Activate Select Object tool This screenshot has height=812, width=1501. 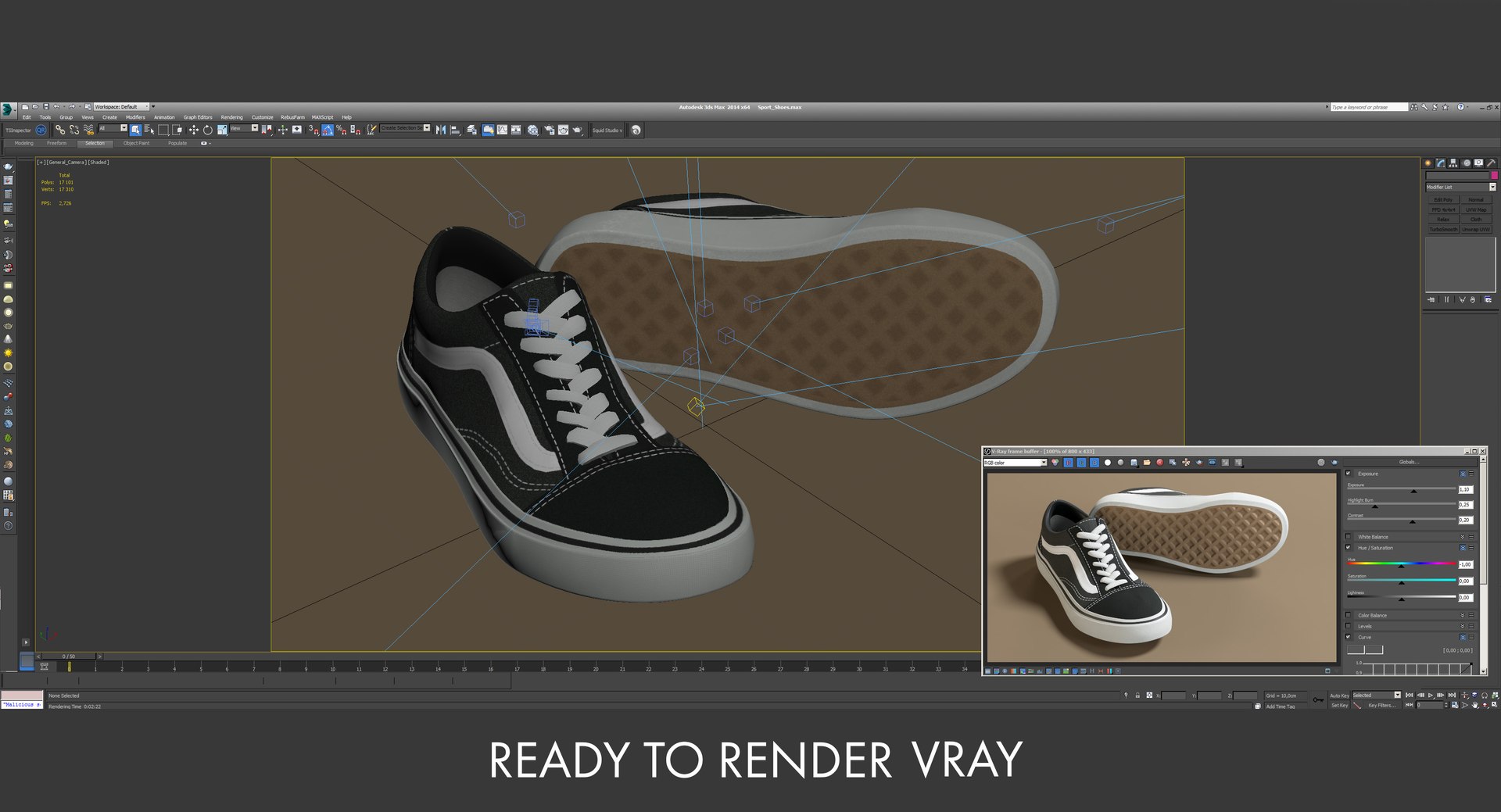pos(135,131)
